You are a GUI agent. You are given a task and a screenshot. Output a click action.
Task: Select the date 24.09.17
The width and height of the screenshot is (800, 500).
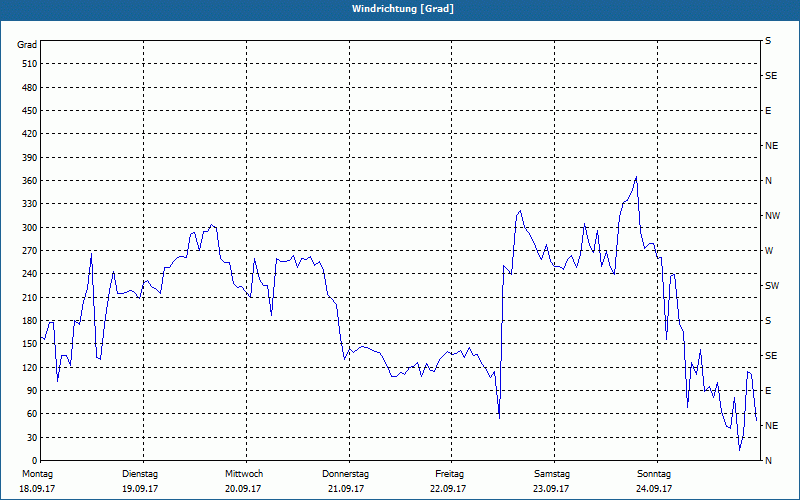(x=654, y=489)
